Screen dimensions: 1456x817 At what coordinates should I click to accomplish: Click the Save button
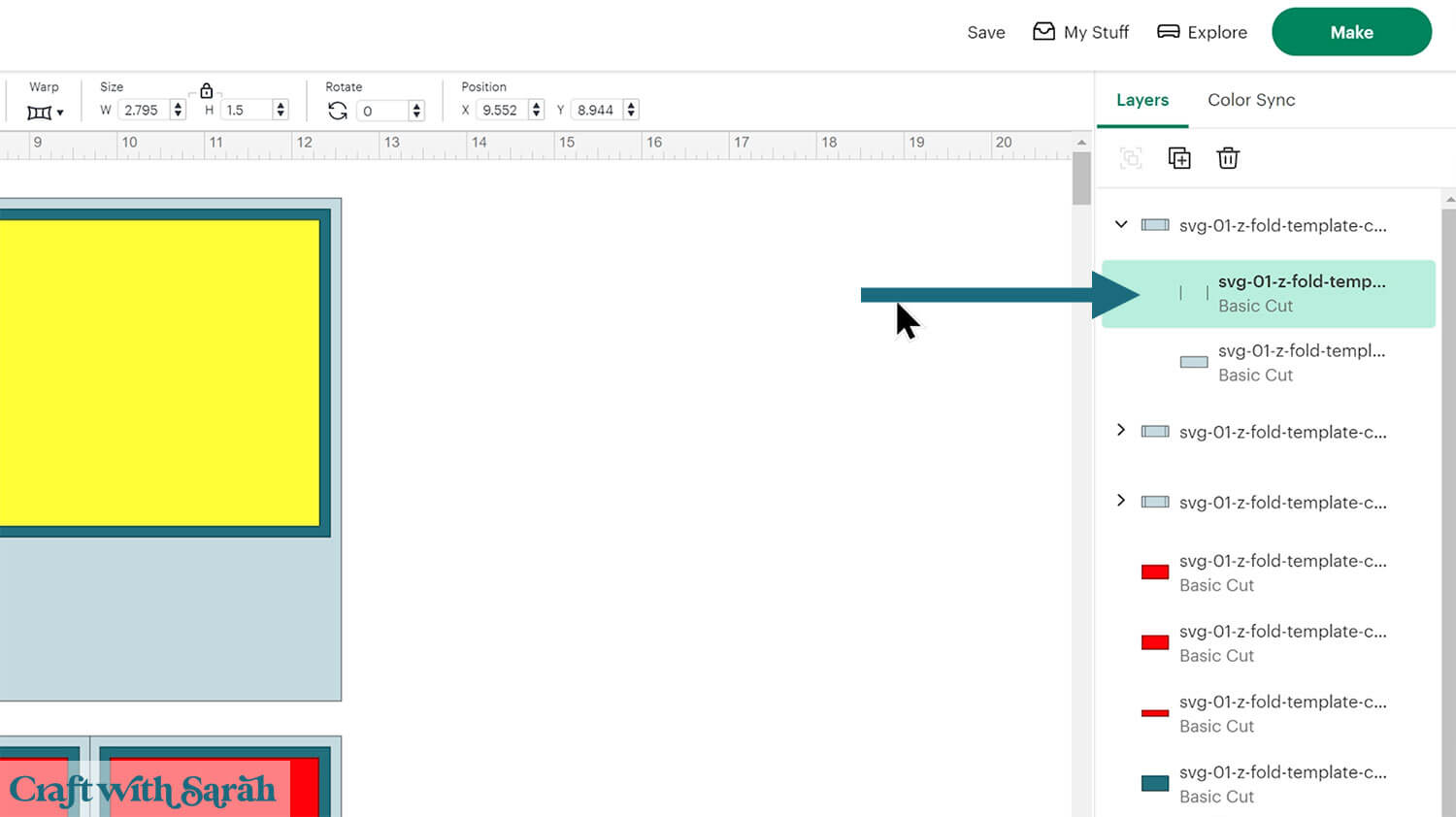click(985, 32)
